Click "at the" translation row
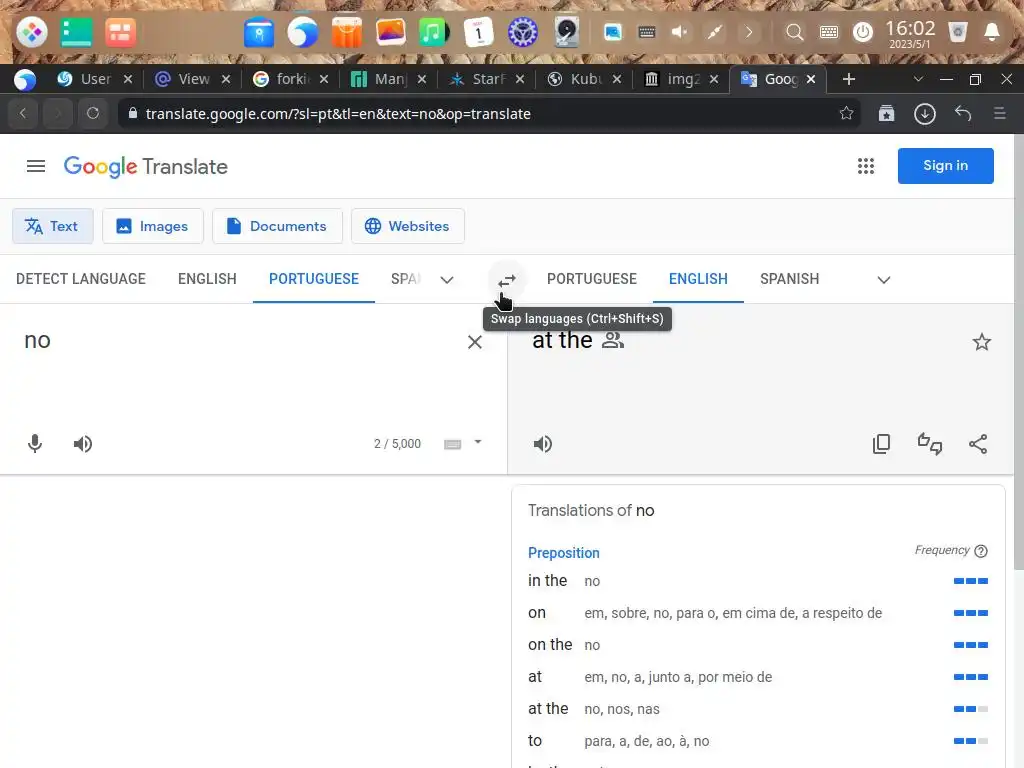Image resolution: width=1024 pixels, height=768 pixels. tap(758, 709)
